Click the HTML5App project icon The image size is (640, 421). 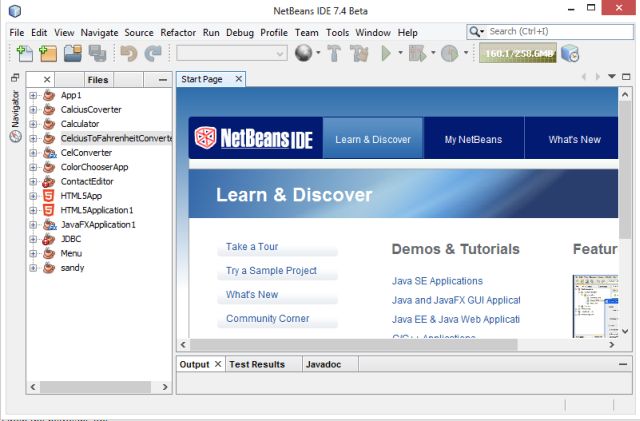pos(49,196)
